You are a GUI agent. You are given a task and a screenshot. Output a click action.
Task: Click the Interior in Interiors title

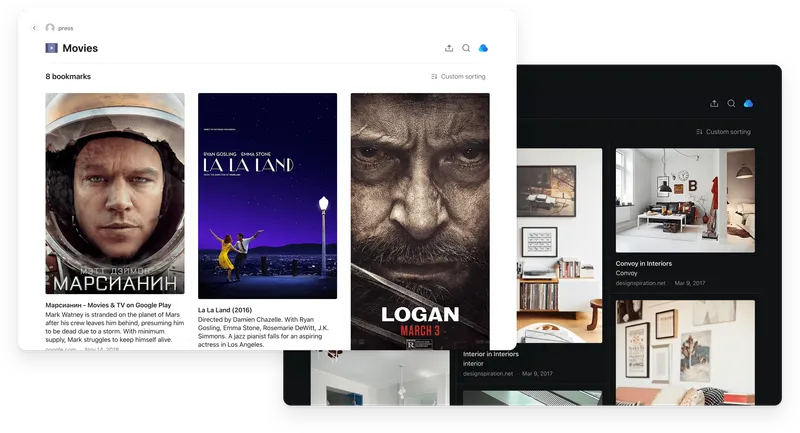(491, 354)
